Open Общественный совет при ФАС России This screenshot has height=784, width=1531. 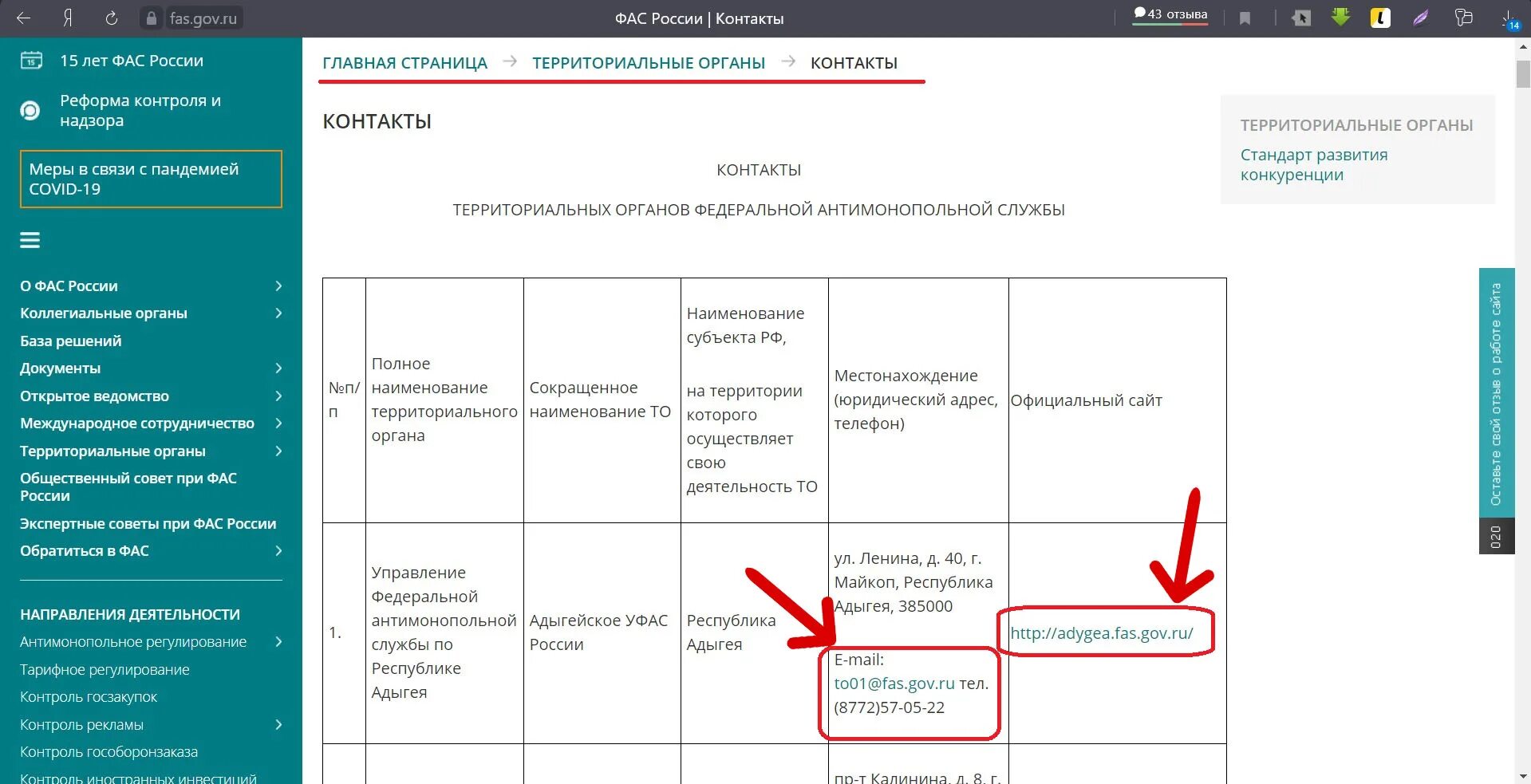point(128,487)
